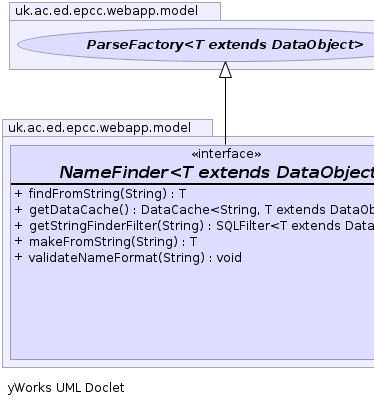Select the lower uk.ac.ed.epcc.webapp.model package tab
This screenshot has height=405, width=374.
point(107,128)
